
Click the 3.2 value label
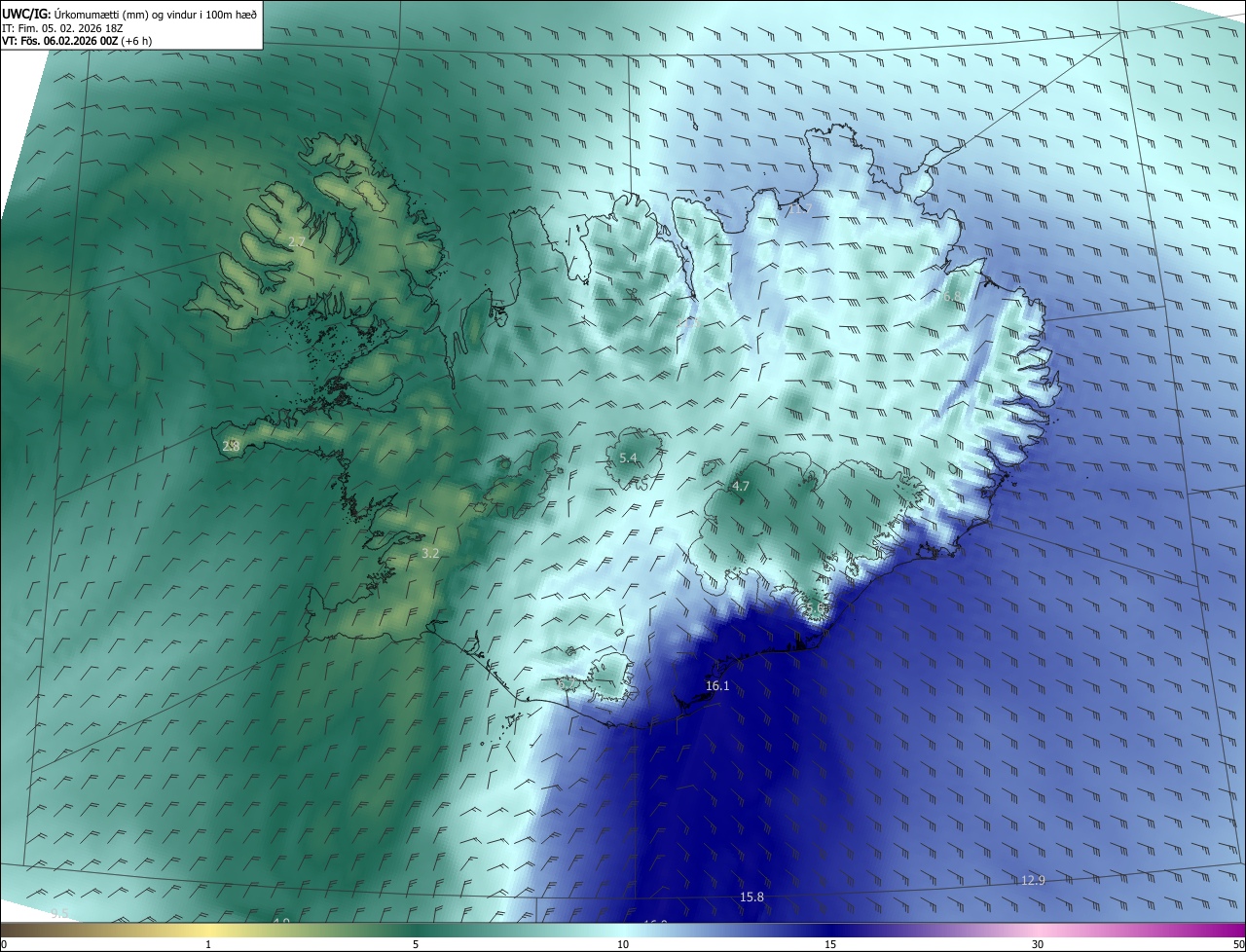(x=430, y=553)
